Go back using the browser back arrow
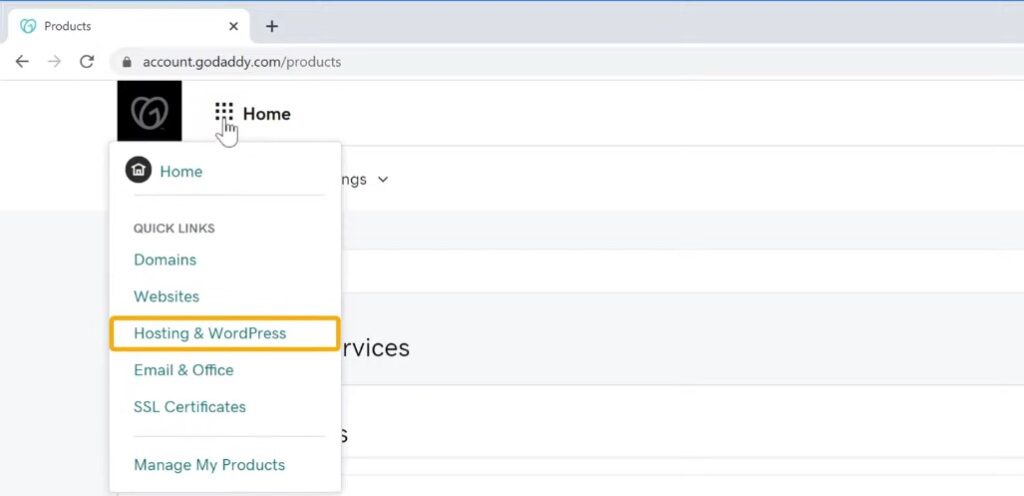The width and height of the screenshot is (1024, 496). click(22, 62)
